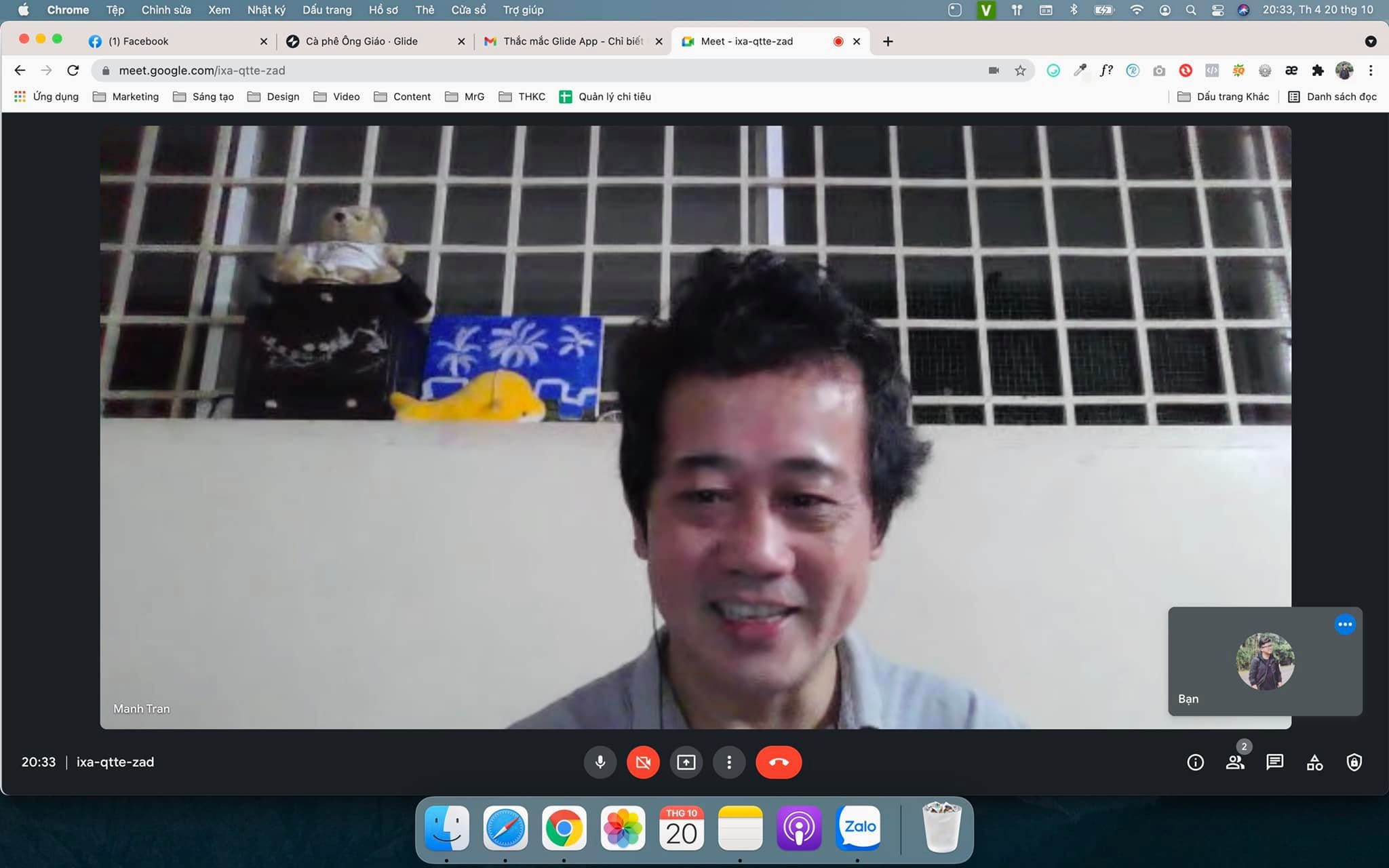This screenshot has height=868, width=1389.
Task: Open the Chrome three-dot menu
Action: 1371,71
